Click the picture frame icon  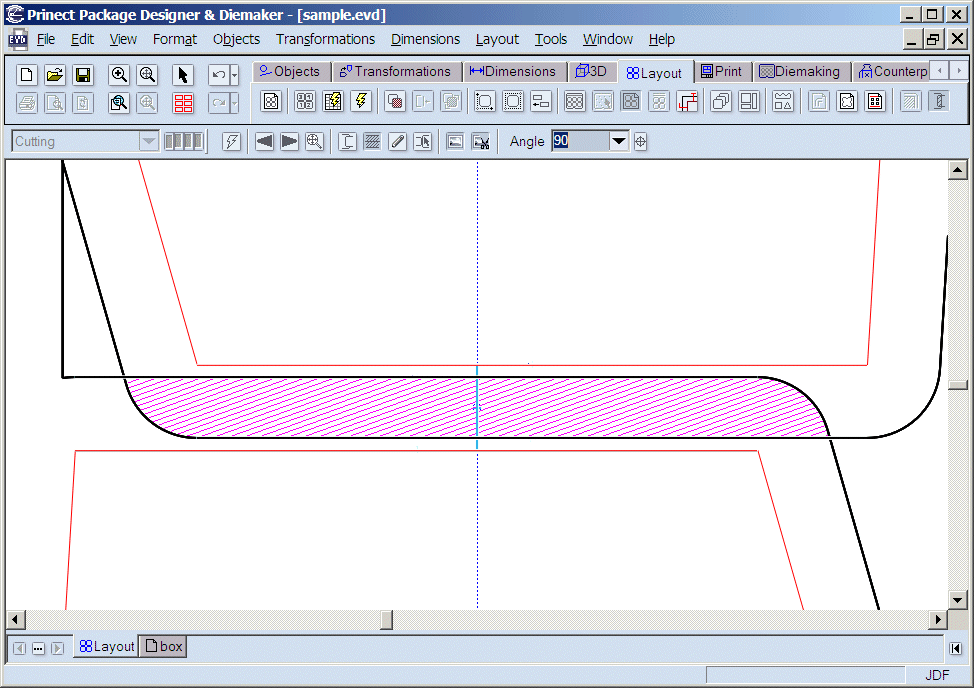pos(455,142)
